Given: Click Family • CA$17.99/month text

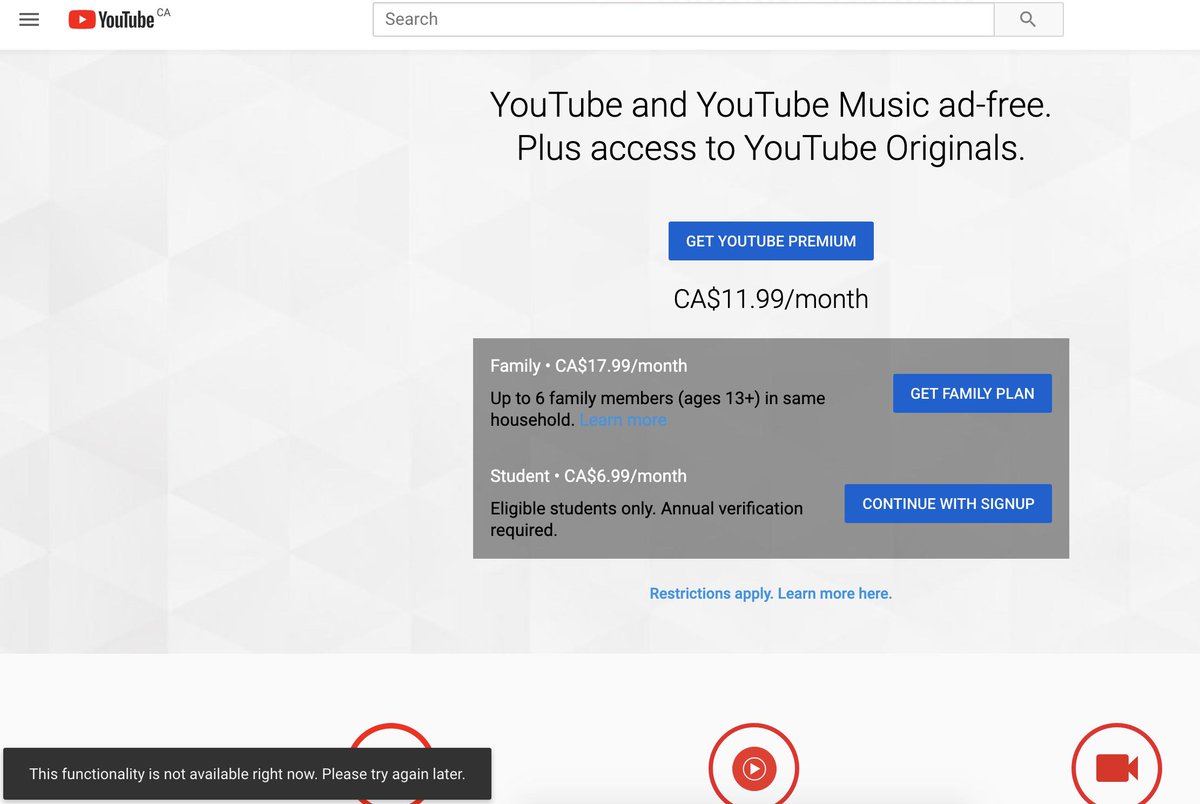Looking at the screenshot, I should [x=589, y=366].
